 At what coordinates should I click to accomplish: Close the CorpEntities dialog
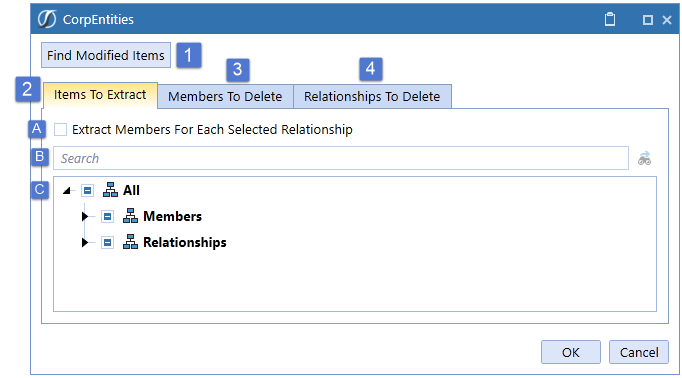(667, 20)
